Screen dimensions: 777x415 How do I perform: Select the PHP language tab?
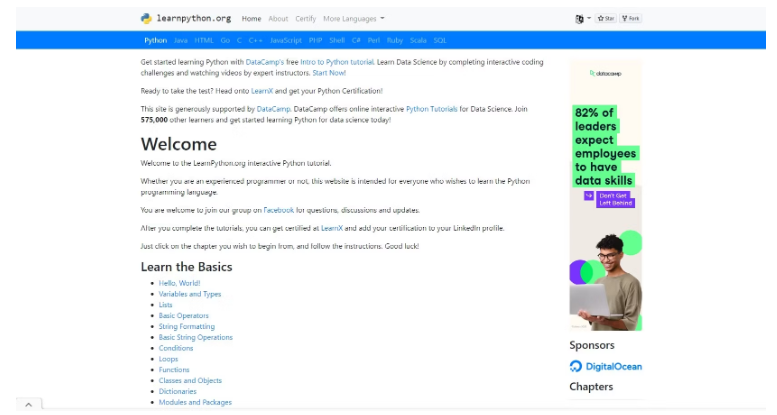tap(315, 41)
